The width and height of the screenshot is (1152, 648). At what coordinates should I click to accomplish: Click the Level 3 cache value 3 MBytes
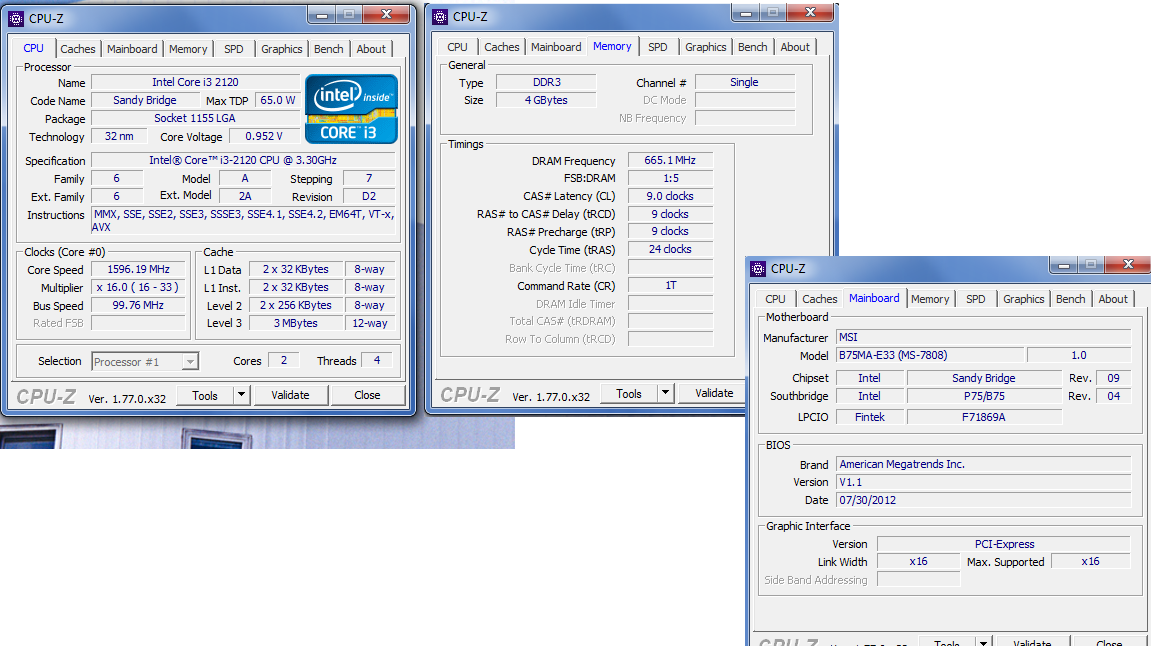295,323
